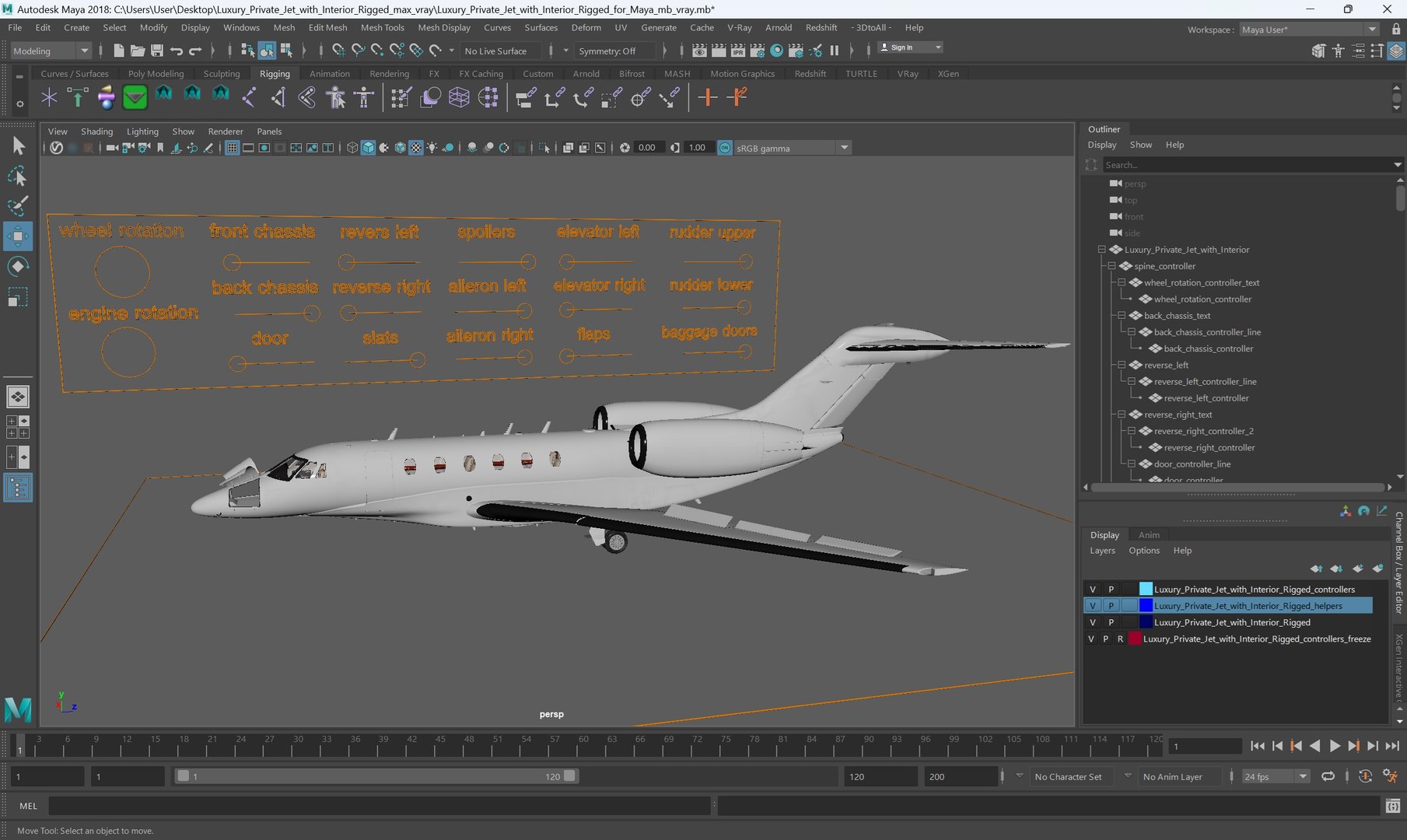Open the Anim tab in Layer Editor
Image resolution: width=1407 pixels, height=840 pixels.
[x=1149, y=535]
